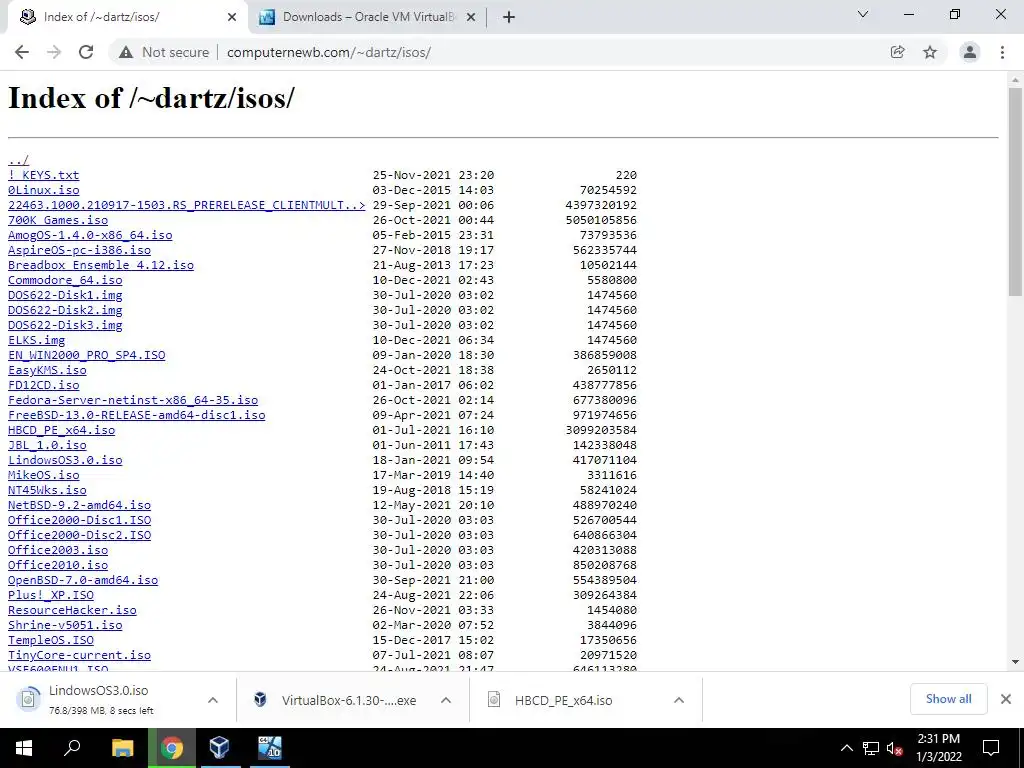The width and height of the screenshot is (1024, 768).
Task: Open File Explorer from the taskbar
Action: [x=122, y=748]
